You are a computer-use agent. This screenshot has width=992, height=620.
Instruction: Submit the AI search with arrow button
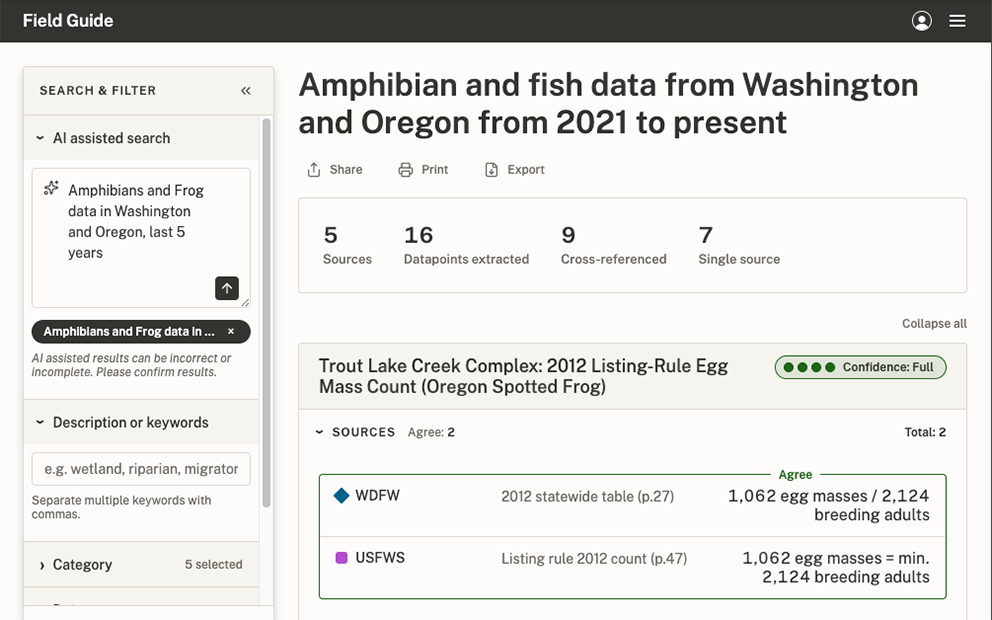(x=226, y=288)
